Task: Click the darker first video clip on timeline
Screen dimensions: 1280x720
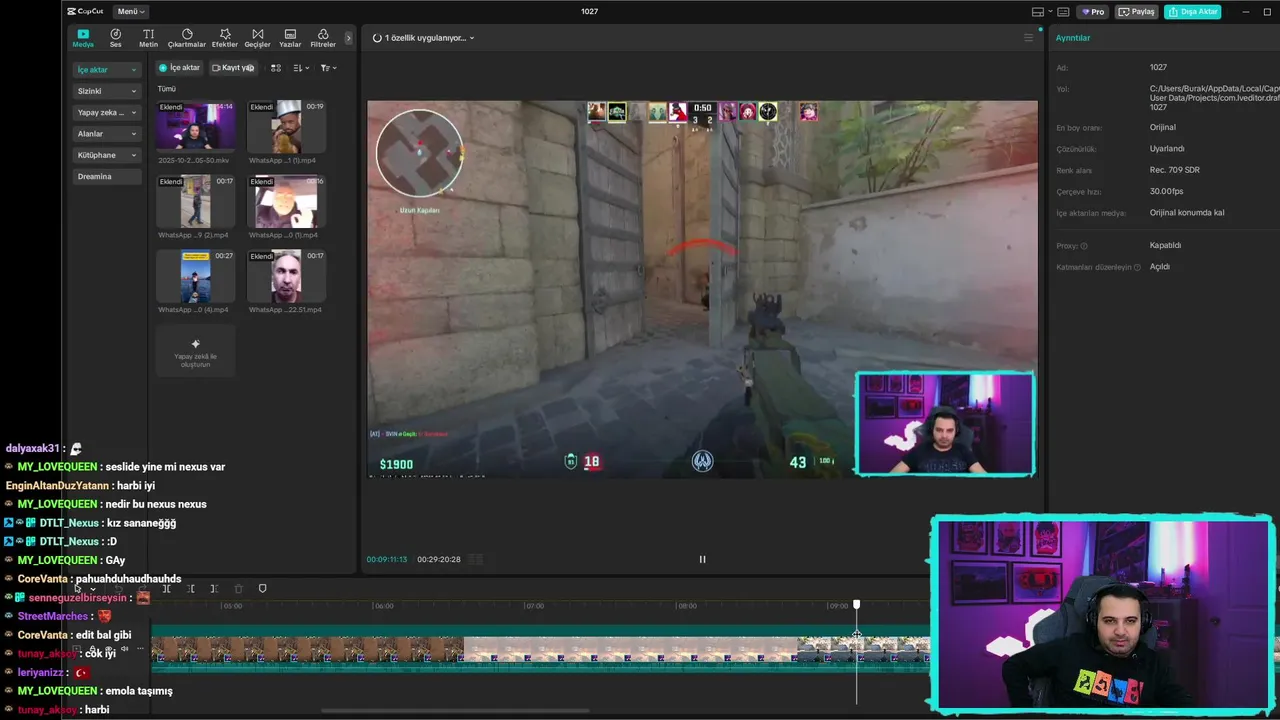Action: point(307,649)
